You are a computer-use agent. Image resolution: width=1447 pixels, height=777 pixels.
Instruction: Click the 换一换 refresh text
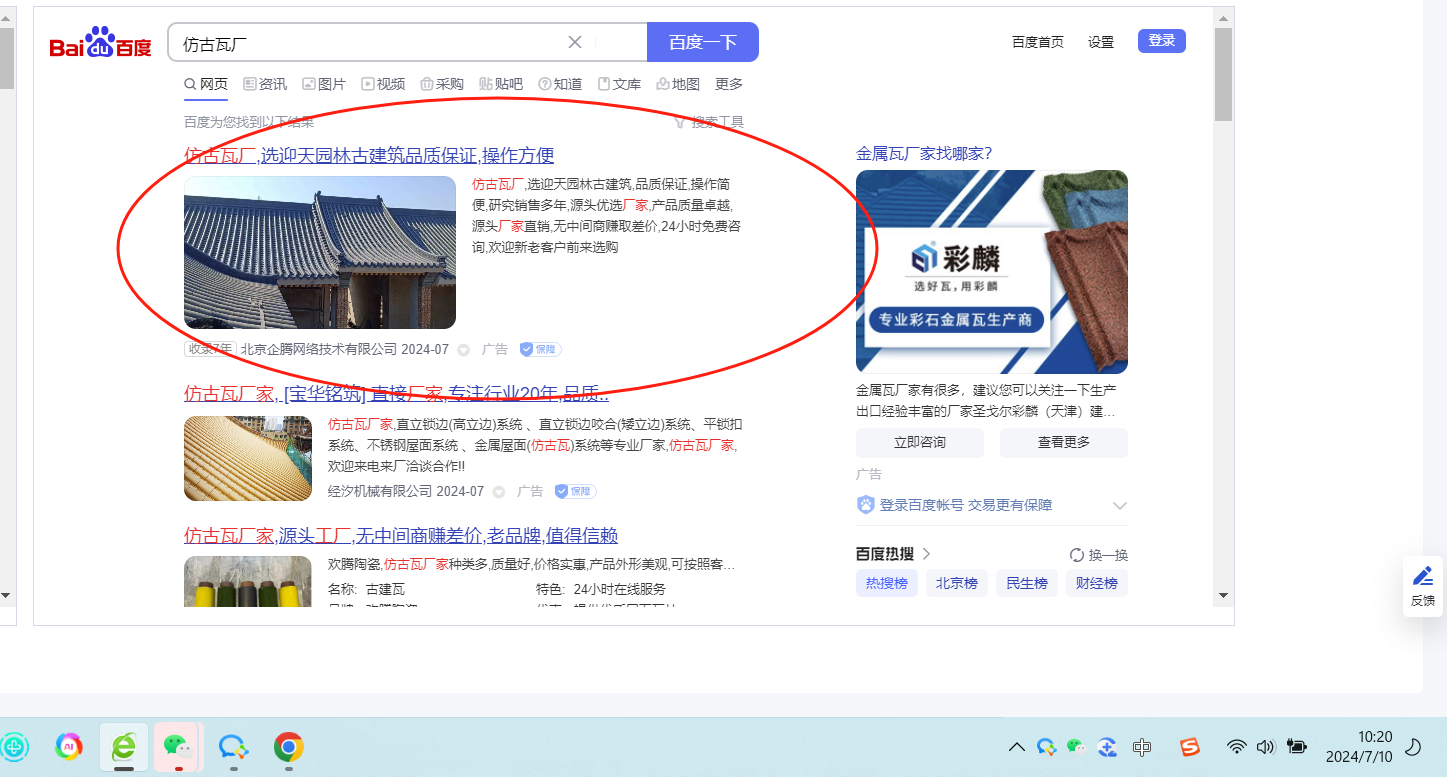1107,555
